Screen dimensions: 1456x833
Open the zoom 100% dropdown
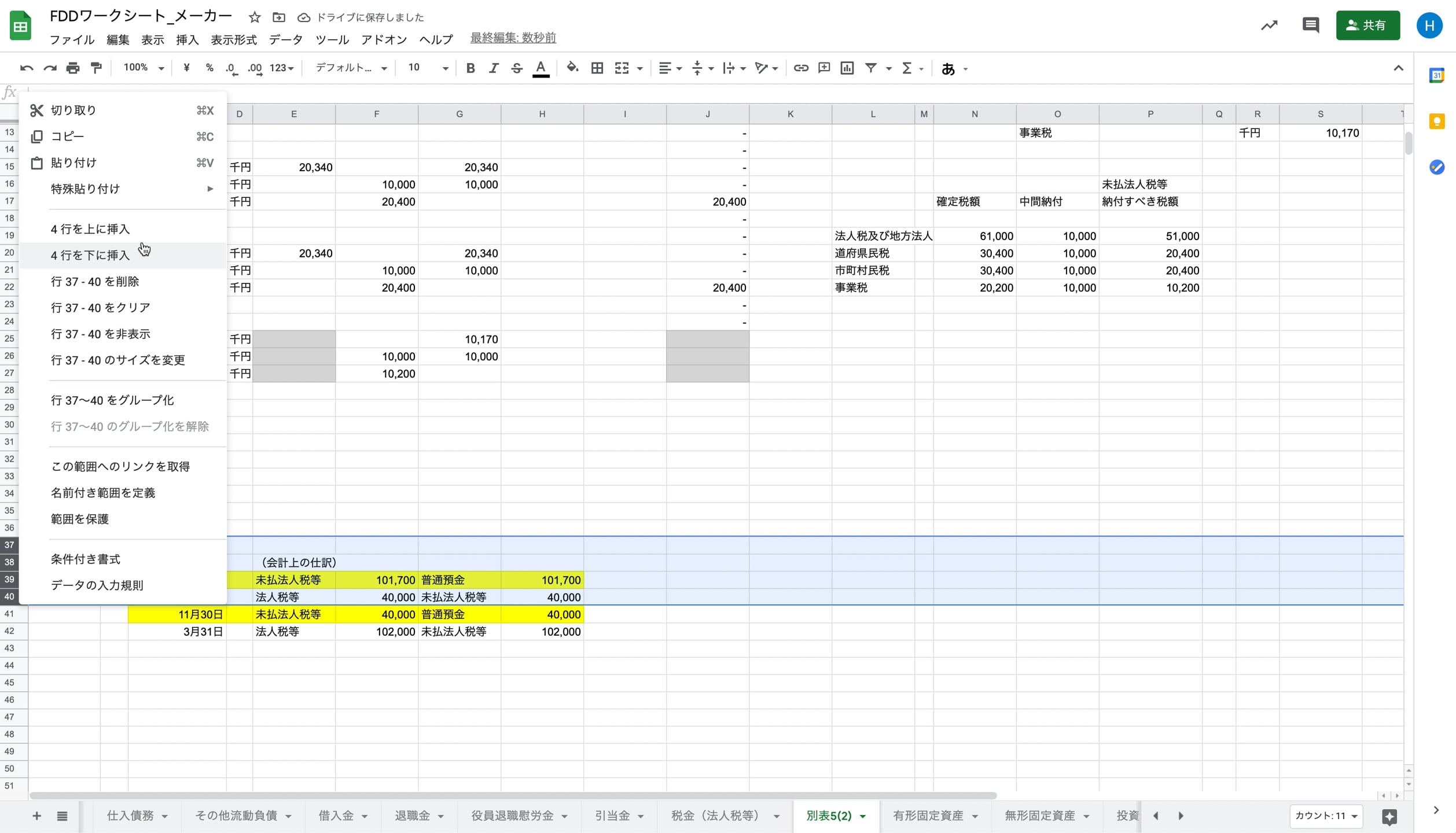(144, 68)
